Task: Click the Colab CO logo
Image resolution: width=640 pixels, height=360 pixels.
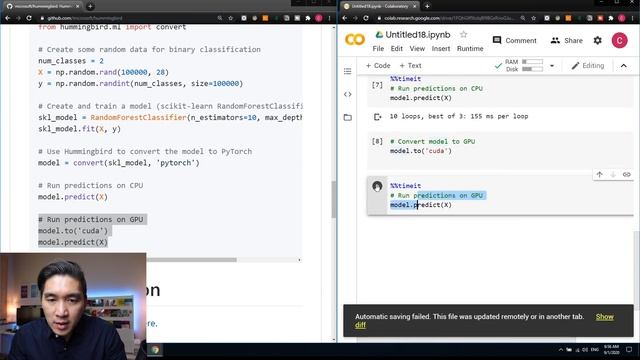Action: point(355,40)
